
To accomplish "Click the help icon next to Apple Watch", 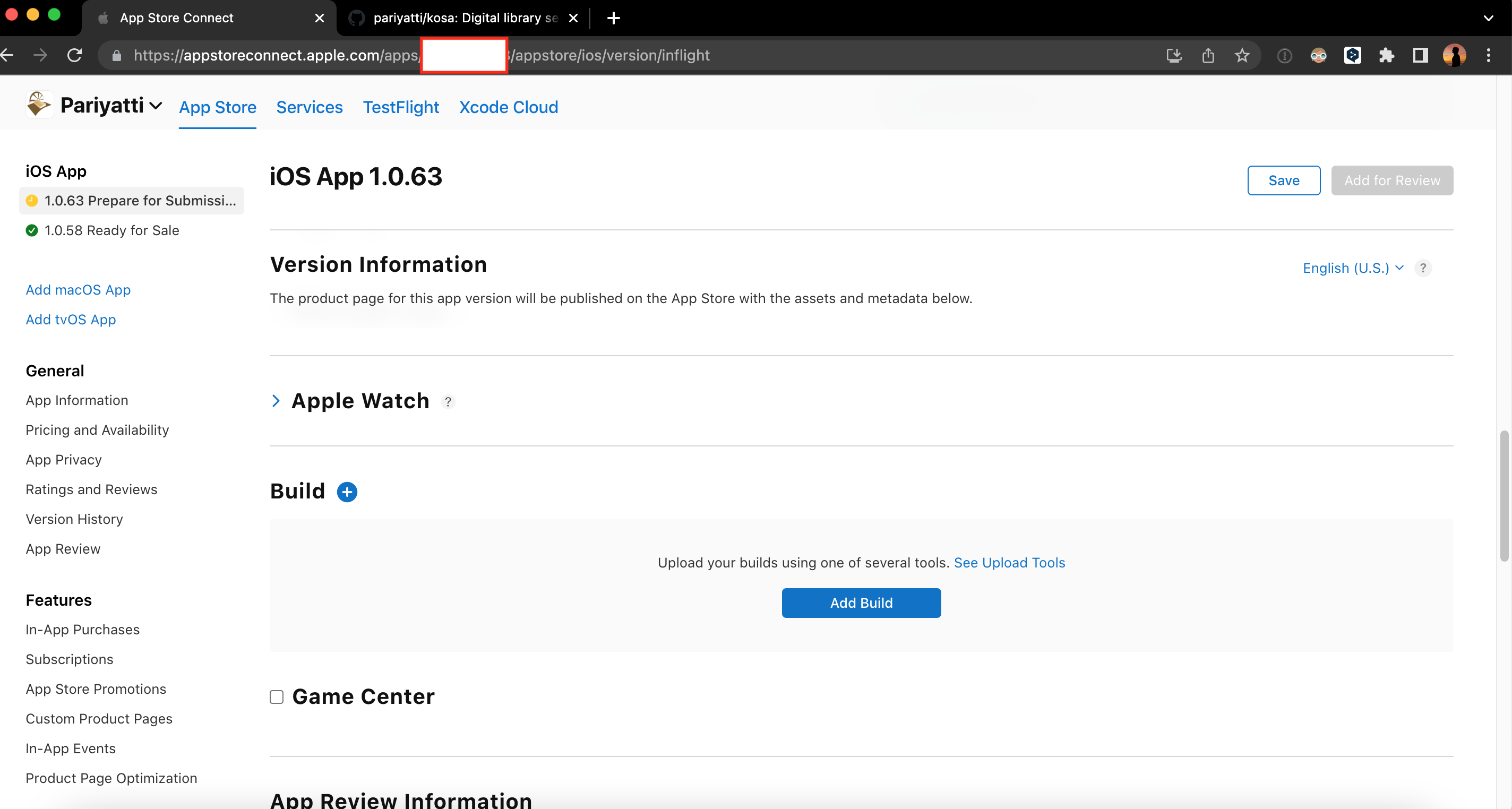I will pos(448,402).
